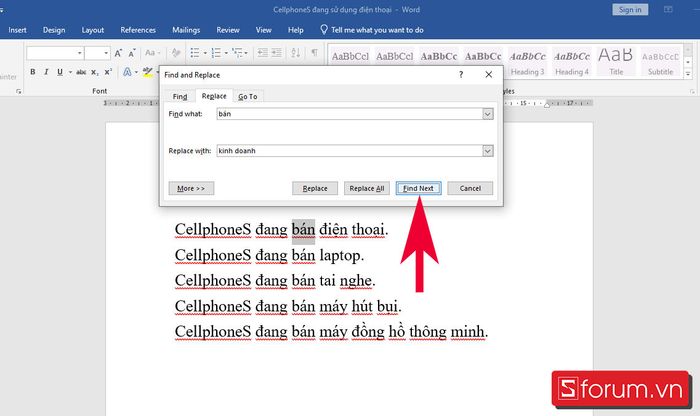Apply the Subtitle style
Viewport: 700px width, 416px height.
(x=660, y=62)
